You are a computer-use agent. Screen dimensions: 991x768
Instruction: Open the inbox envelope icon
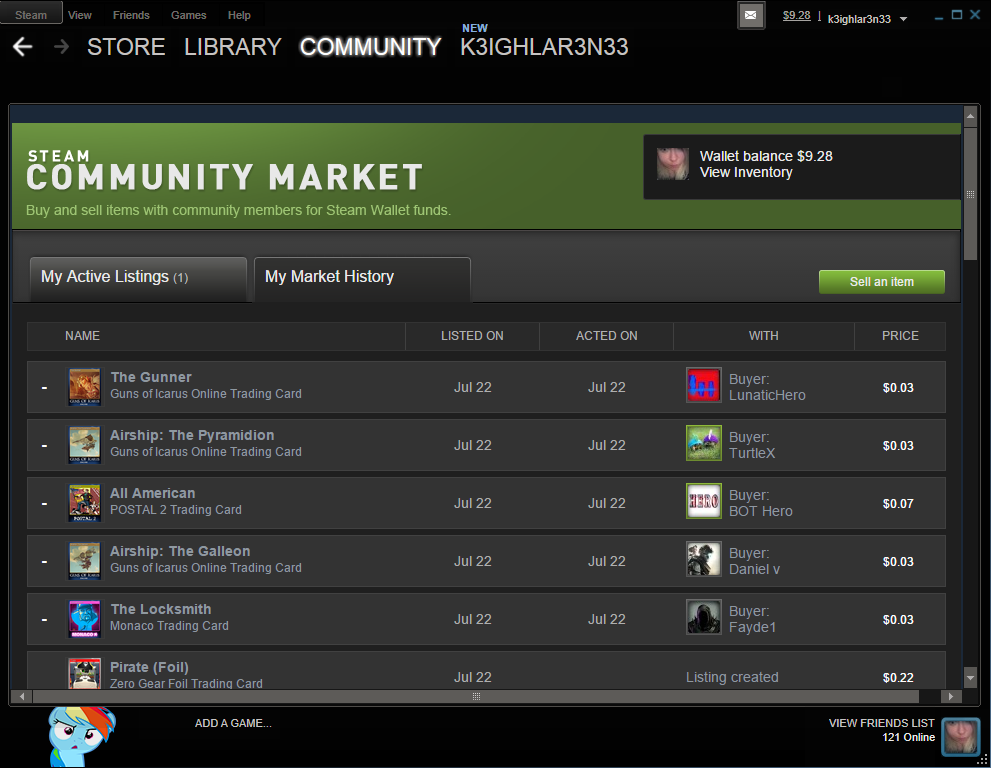751,15
